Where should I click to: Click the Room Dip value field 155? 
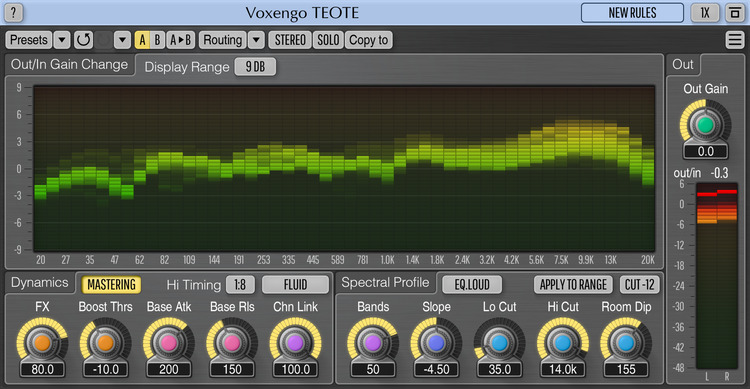626,369
